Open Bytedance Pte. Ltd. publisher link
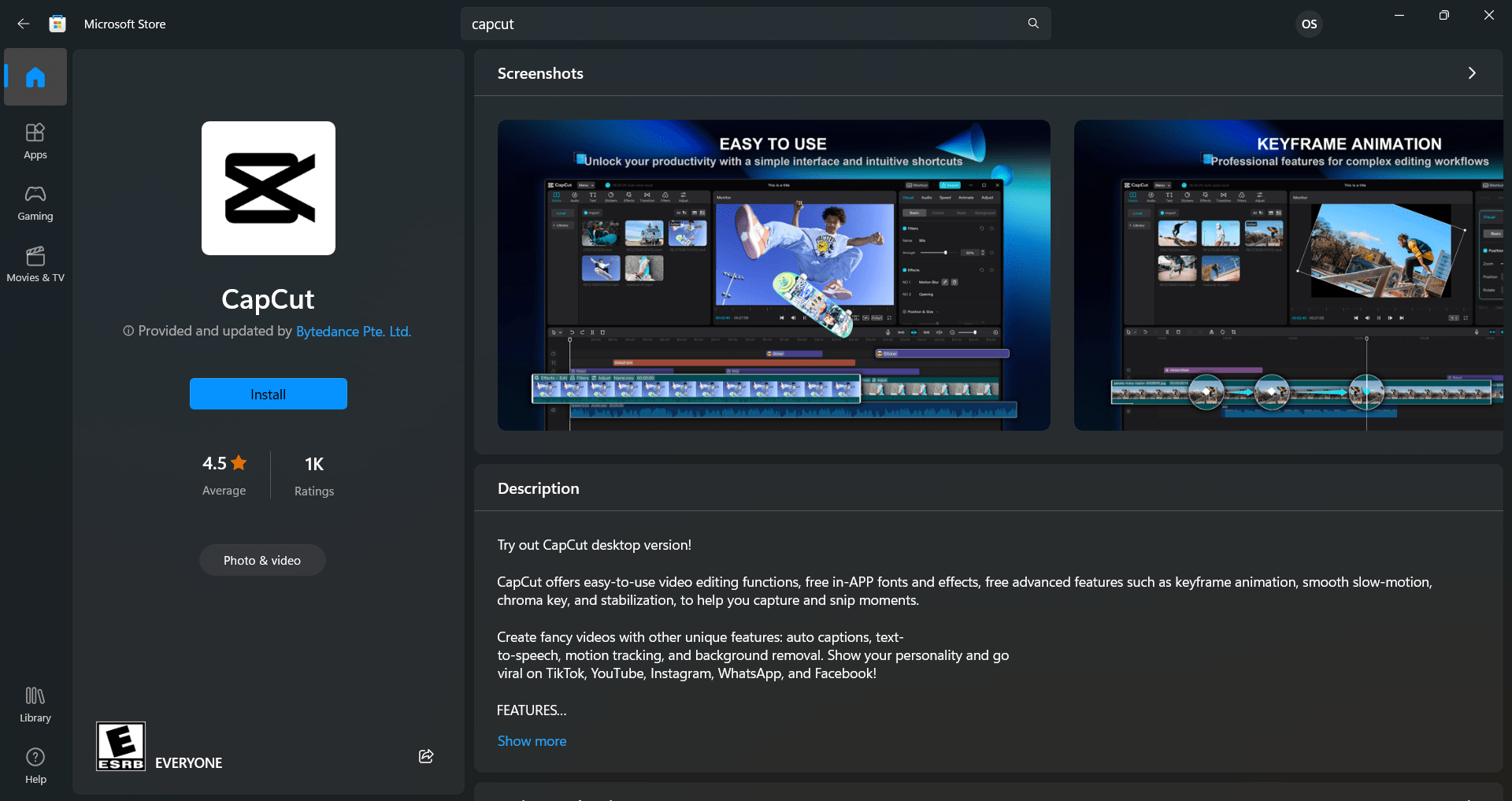 coord(354,332)
